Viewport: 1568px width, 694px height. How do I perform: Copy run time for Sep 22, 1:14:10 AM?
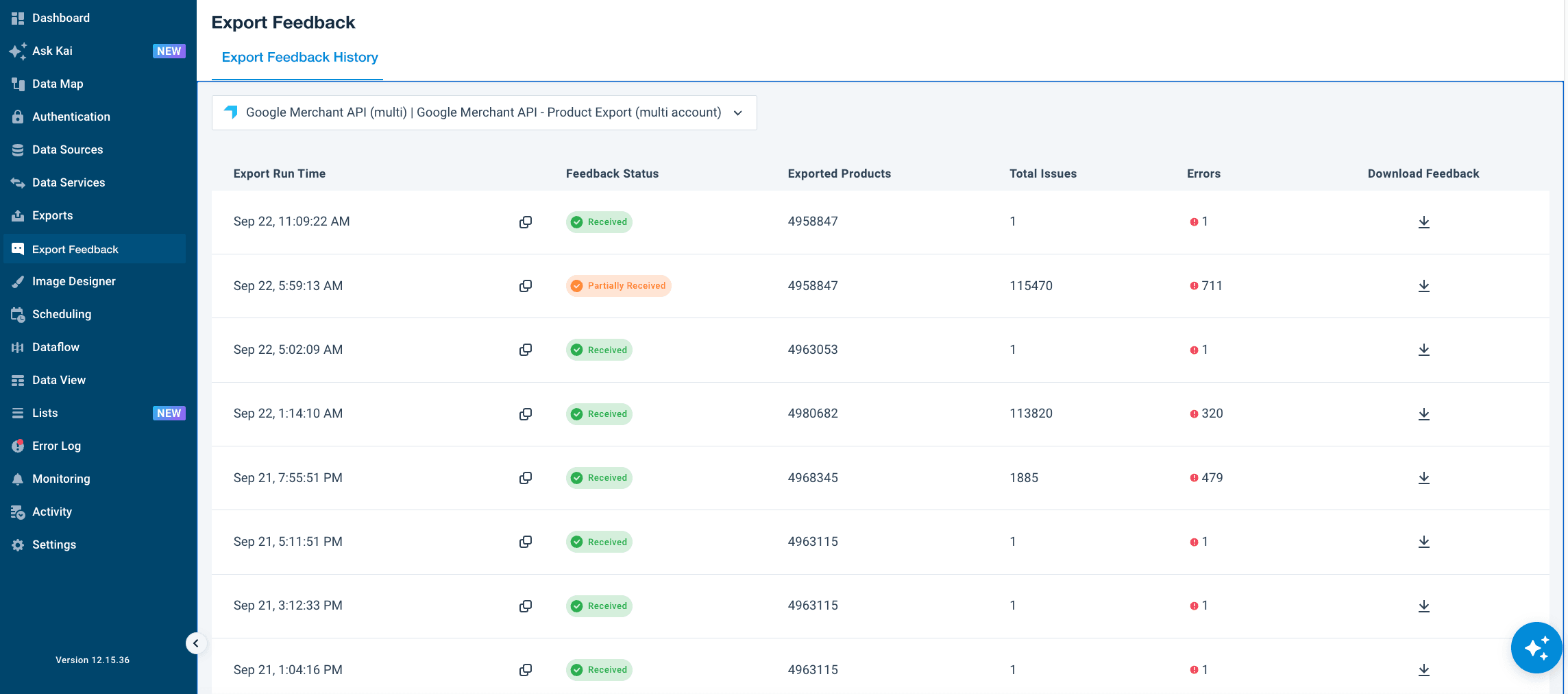tap(526, 414)
